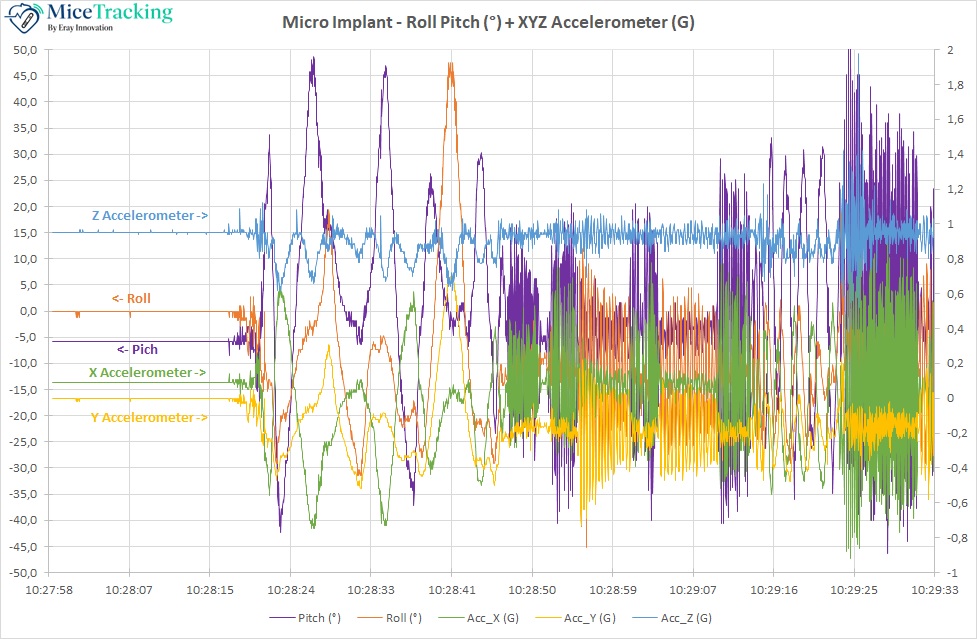Select the orange '<- Roll' annotation label
The height and width of the screenshot is (639, 977).
pos(131,298)
